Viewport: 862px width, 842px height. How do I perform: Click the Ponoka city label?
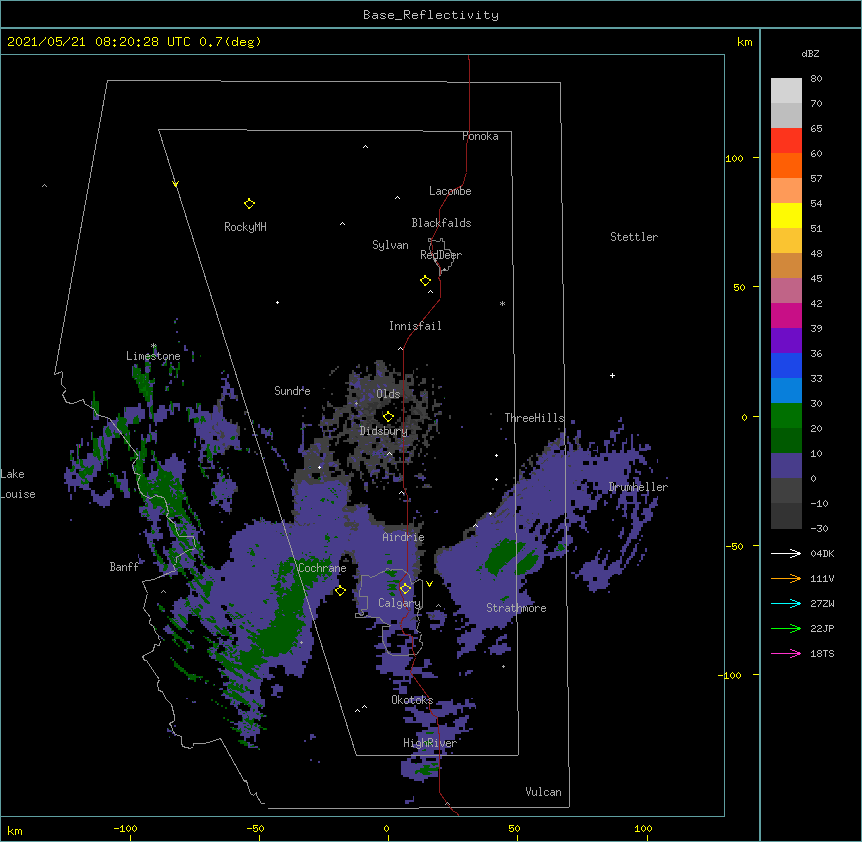coord(480,136)
